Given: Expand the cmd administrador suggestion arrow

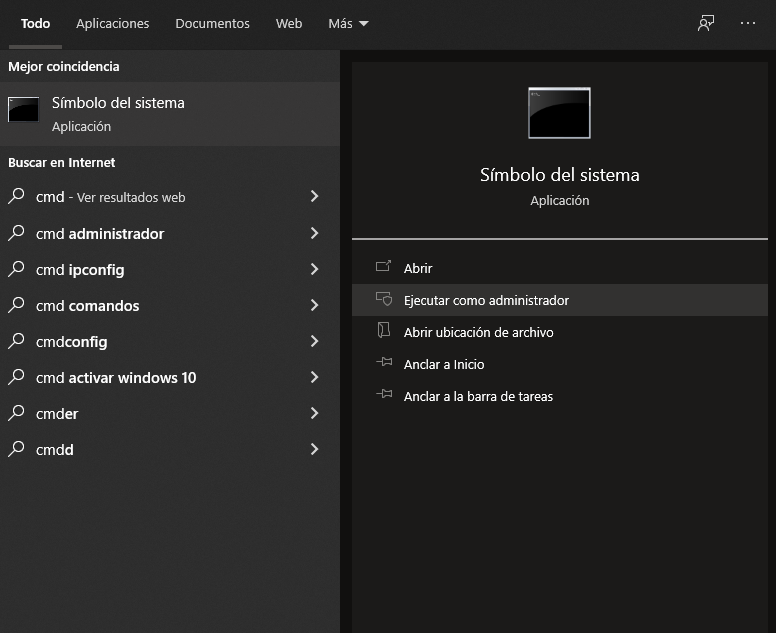Looking at the screenshot, I should click(x=314, y=233).
